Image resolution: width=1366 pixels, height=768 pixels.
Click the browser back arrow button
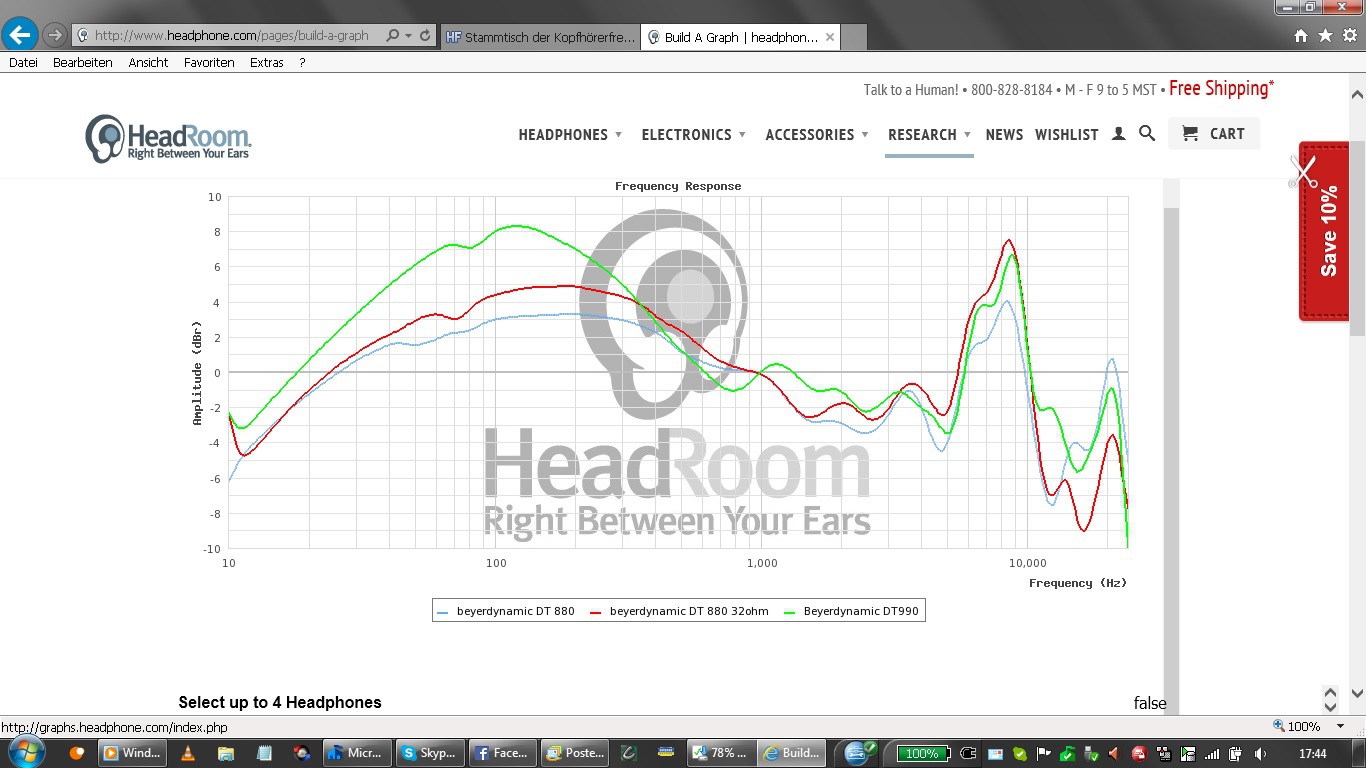(x=20, y=35)
